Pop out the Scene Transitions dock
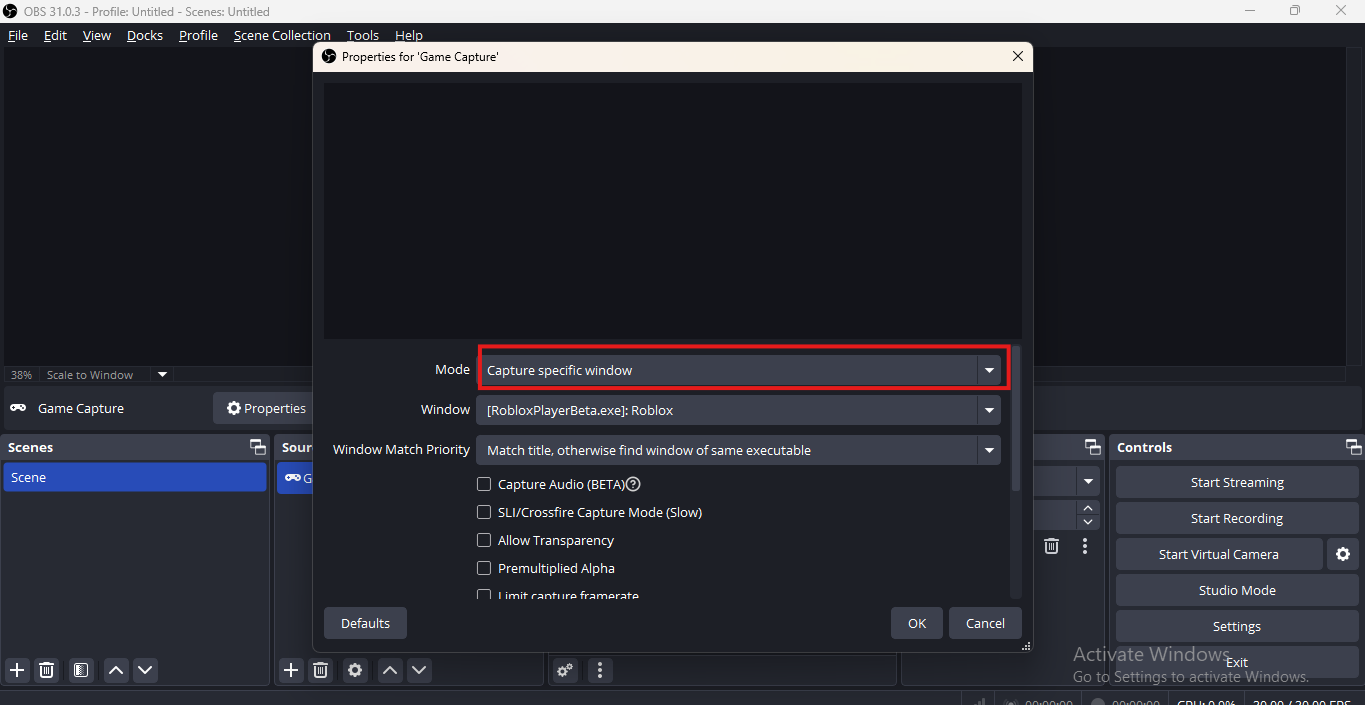 pyautogui.click(x=1094, y=447)
